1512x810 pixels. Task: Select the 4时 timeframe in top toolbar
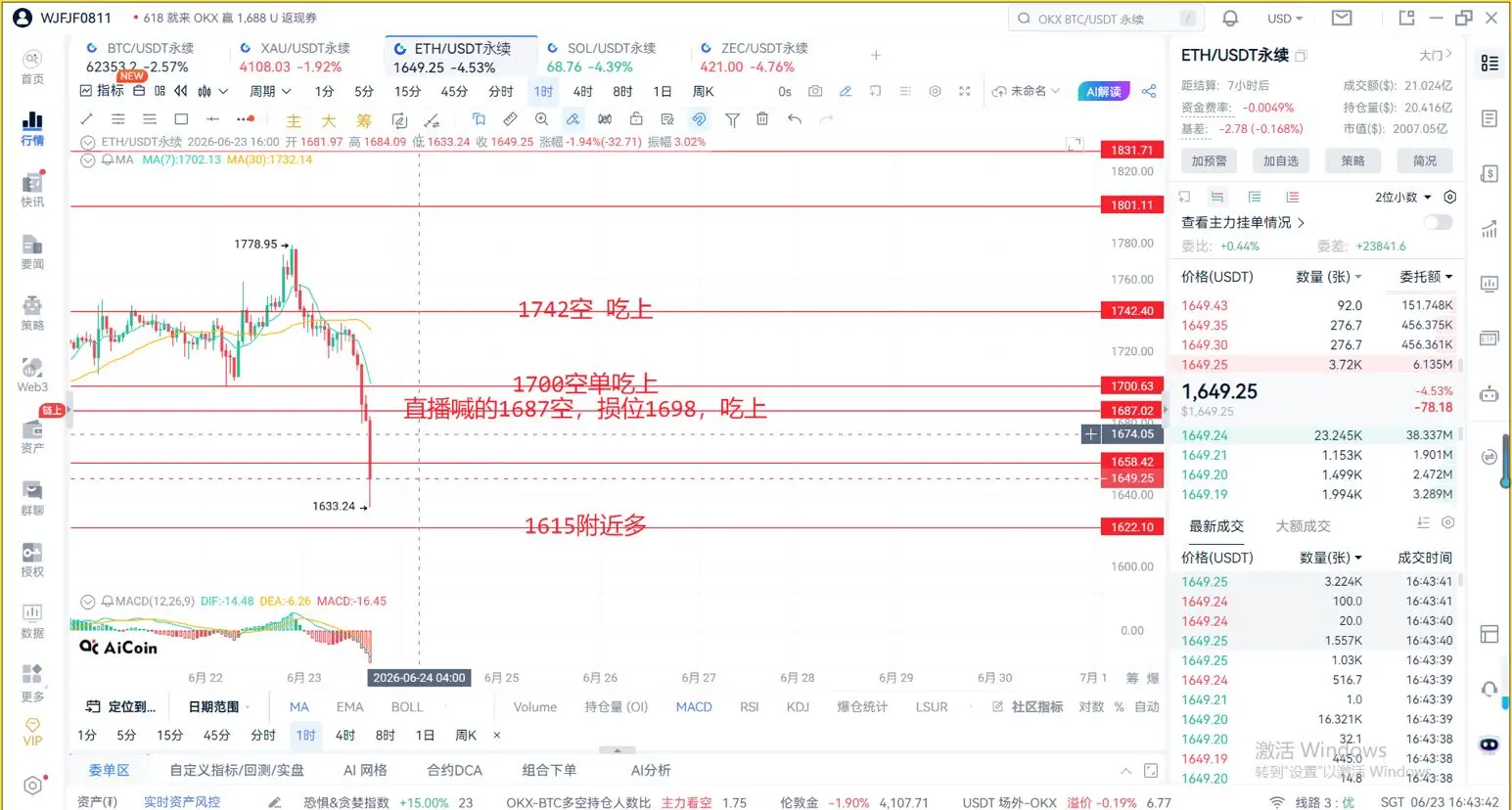pos(582,91)
